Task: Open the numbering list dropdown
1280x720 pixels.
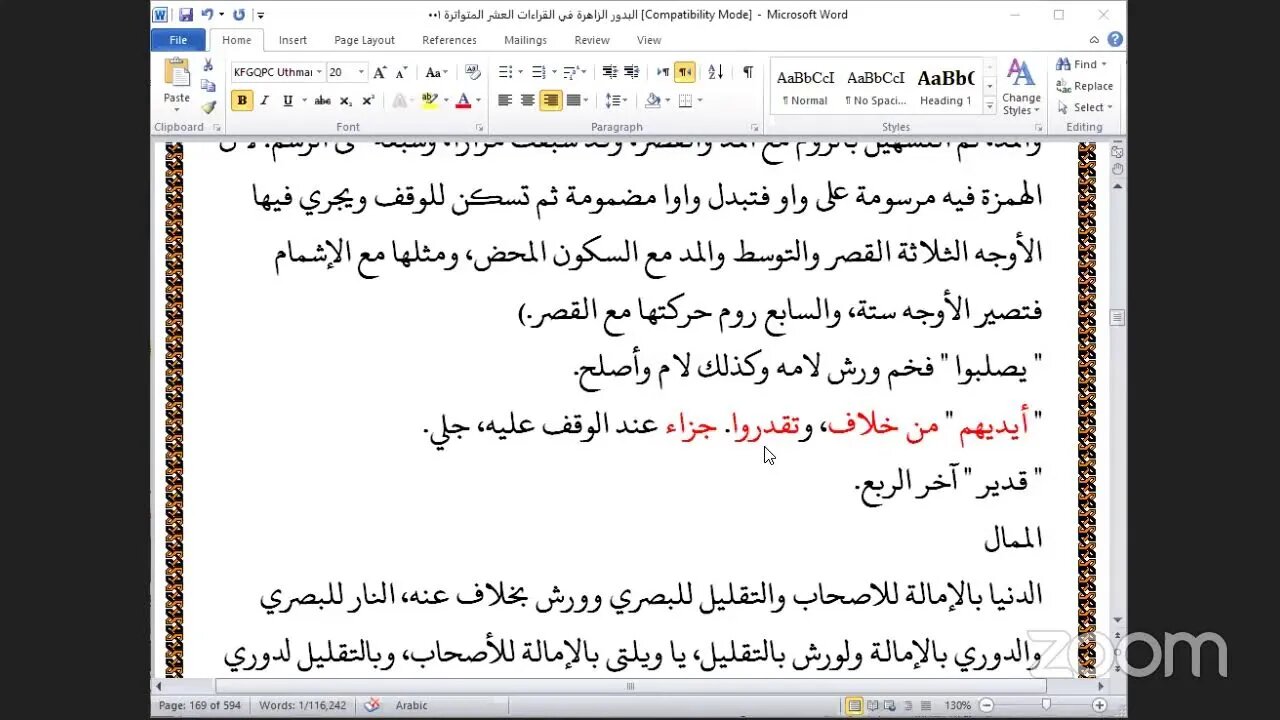Action: [x=553, y=72]
